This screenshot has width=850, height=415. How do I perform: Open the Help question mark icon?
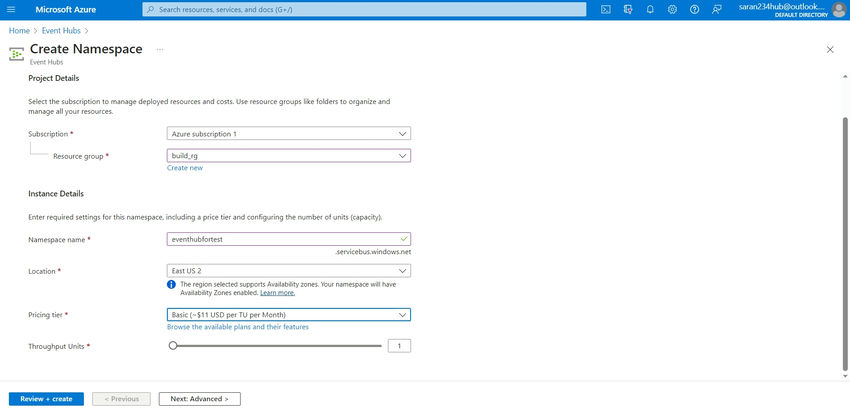[x=694, y=9]
